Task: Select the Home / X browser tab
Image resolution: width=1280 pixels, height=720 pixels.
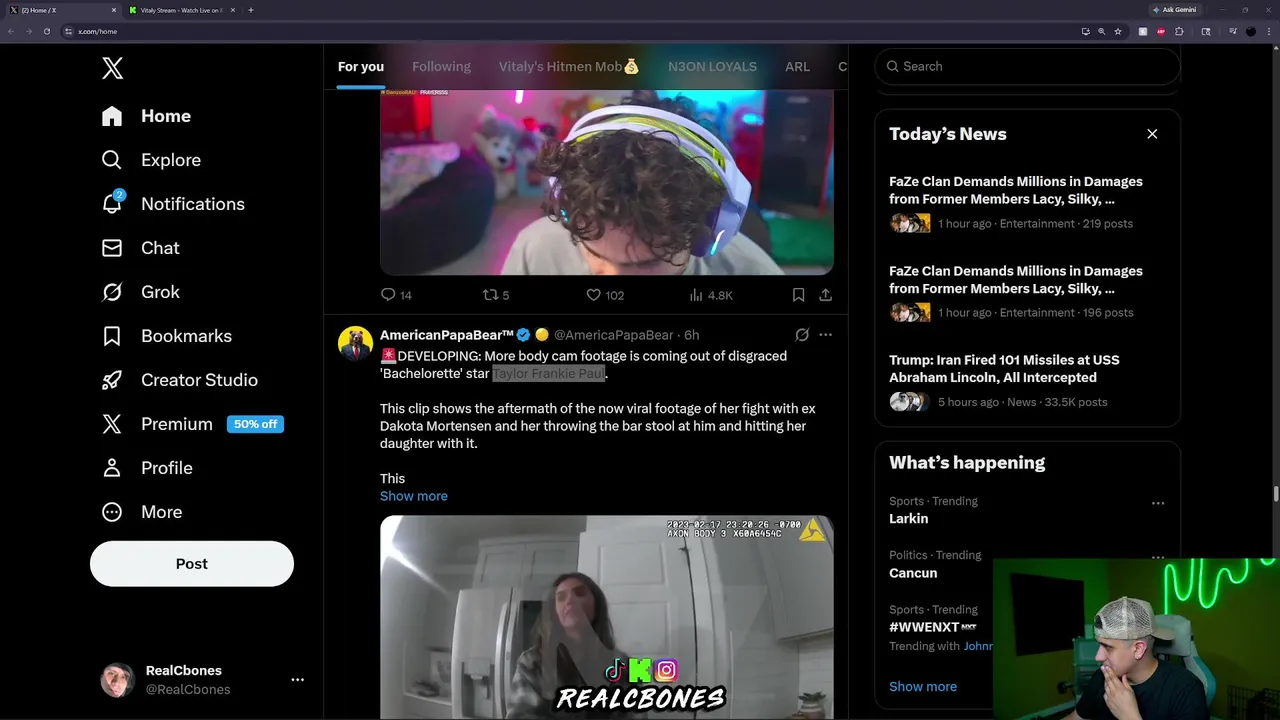Action: click(x=62, y=10)
